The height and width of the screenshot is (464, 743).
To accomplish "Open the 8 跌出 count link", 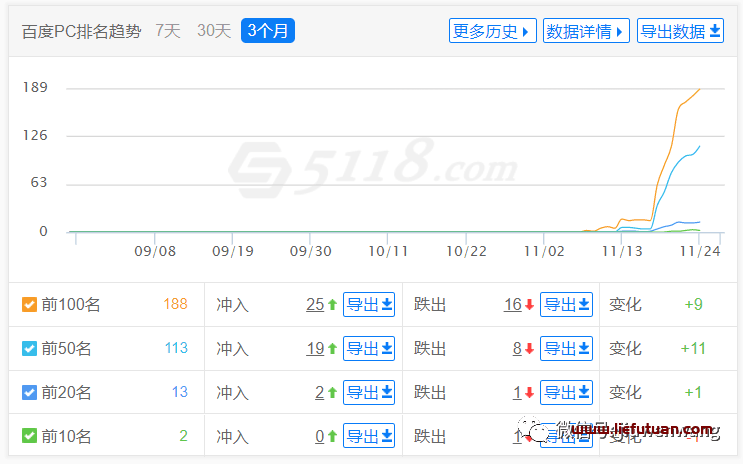I will [x=517, y=349].
